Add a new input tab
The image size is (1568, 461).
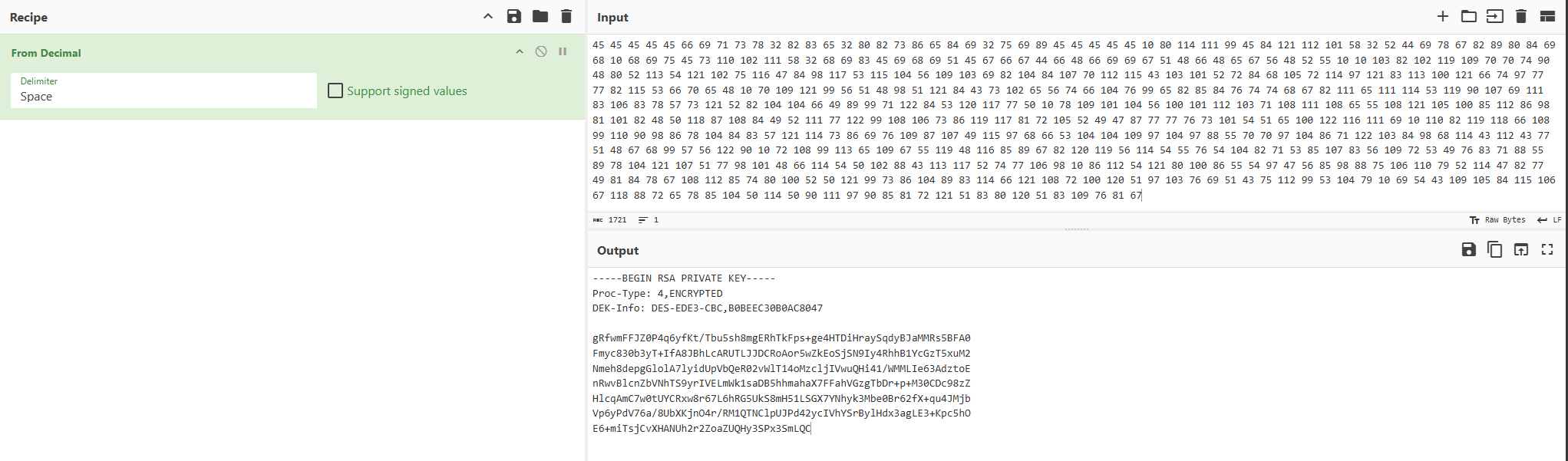1443,17
